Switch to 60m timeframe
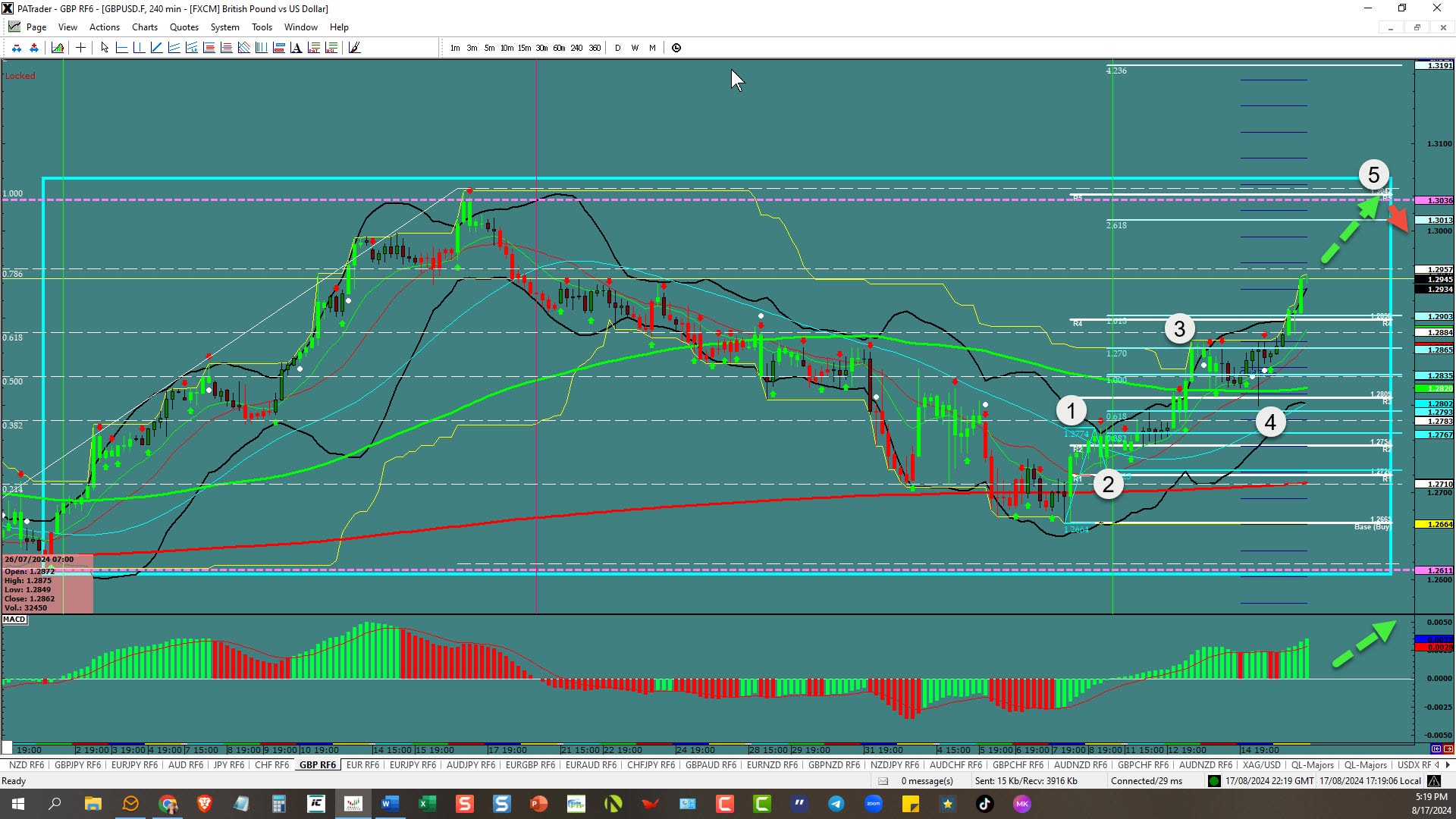 click(559, 48)
